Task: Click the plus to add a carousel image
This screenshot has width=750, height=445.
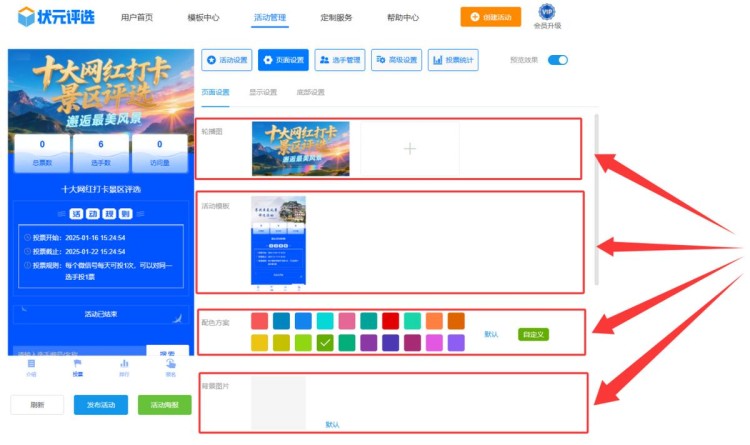Action: [409, 149]
